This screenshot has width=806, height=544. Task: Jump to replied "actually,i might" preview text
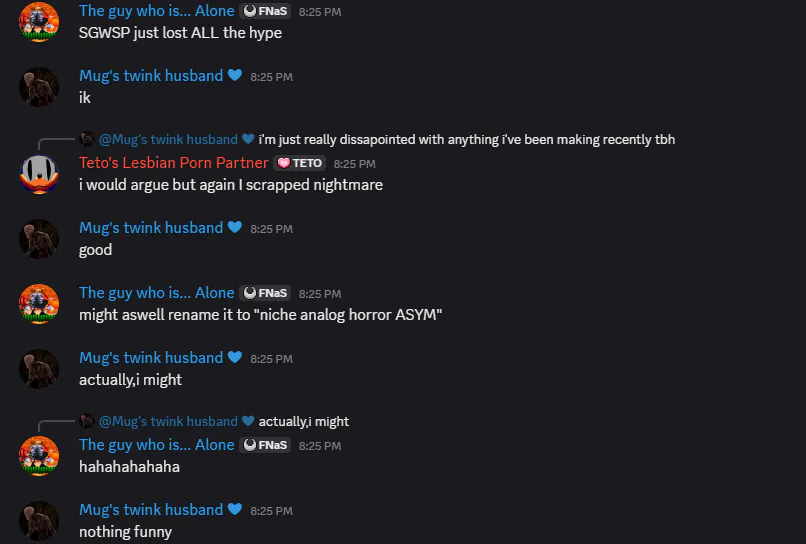tap(303, 422)
